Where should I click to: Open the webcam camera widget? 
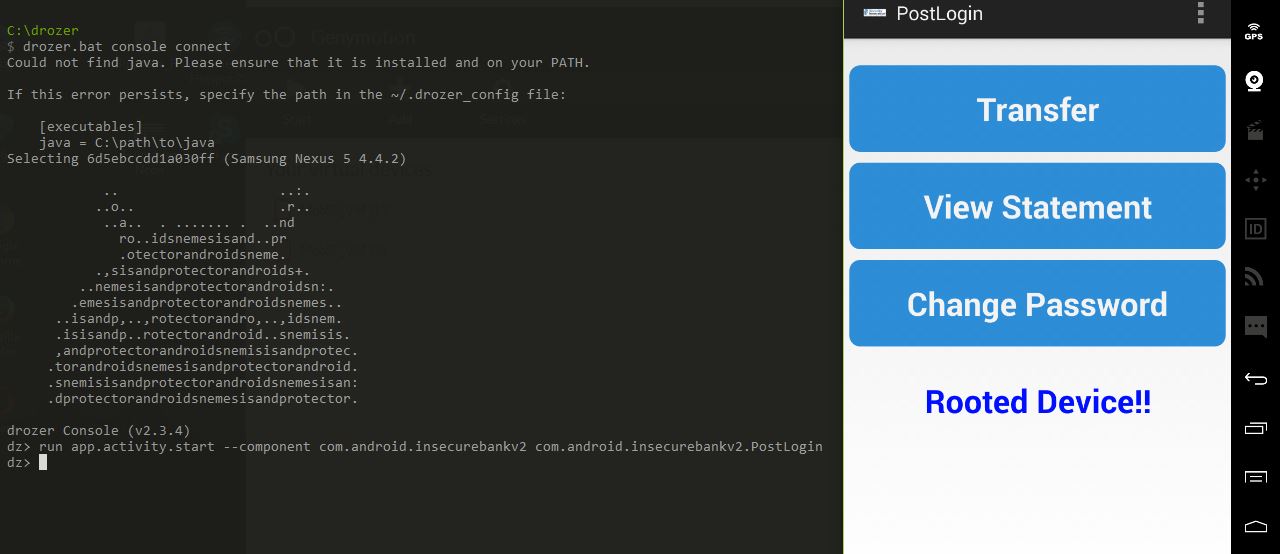[1254, 81]
